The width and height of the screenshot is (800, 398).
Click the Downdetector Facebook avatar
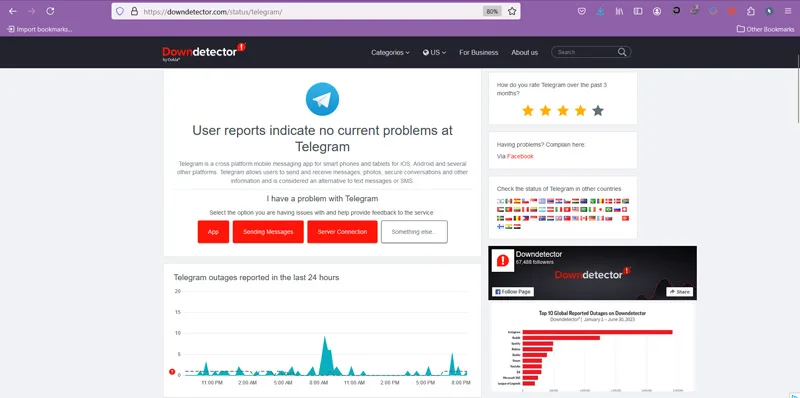[x=503, y=260]
